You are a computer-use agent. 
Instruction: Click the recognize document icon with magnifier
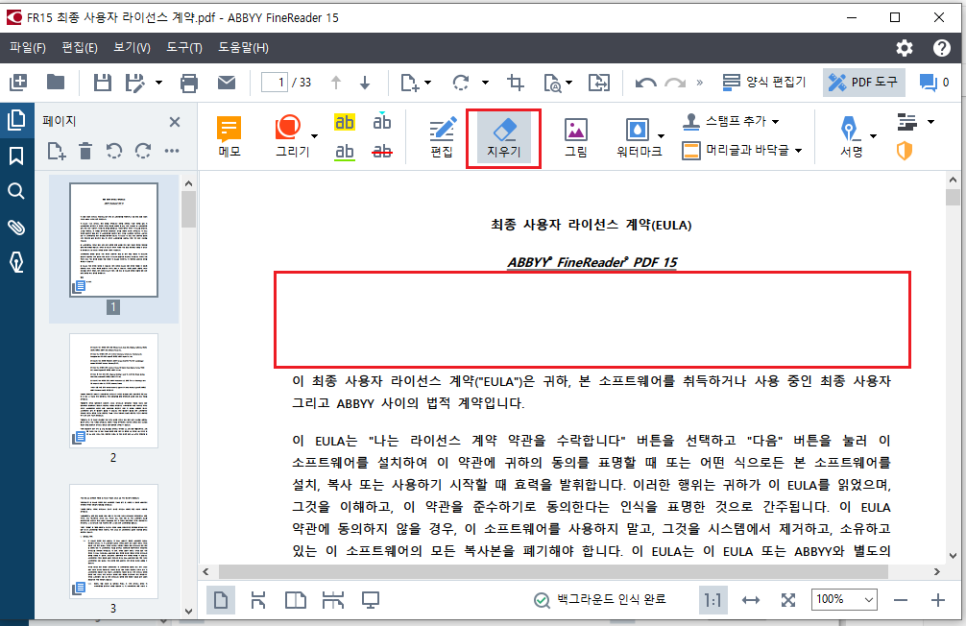pyautogui.click(x=553, y=83)
